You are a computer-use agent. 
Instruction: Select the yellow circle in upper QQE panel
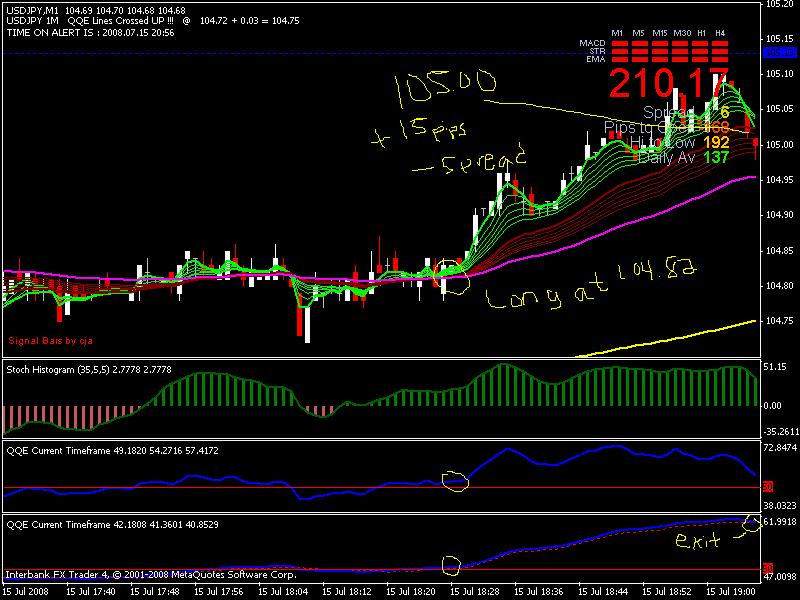click(x=455, y=481)
